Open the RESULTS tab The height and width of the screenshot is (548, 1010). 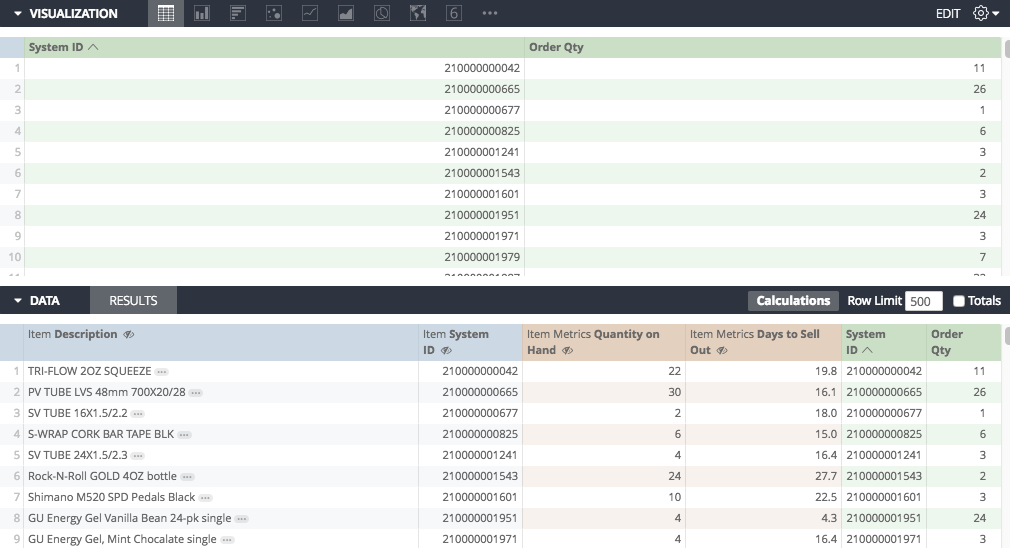pyautogui.click(x=133, y=301)
